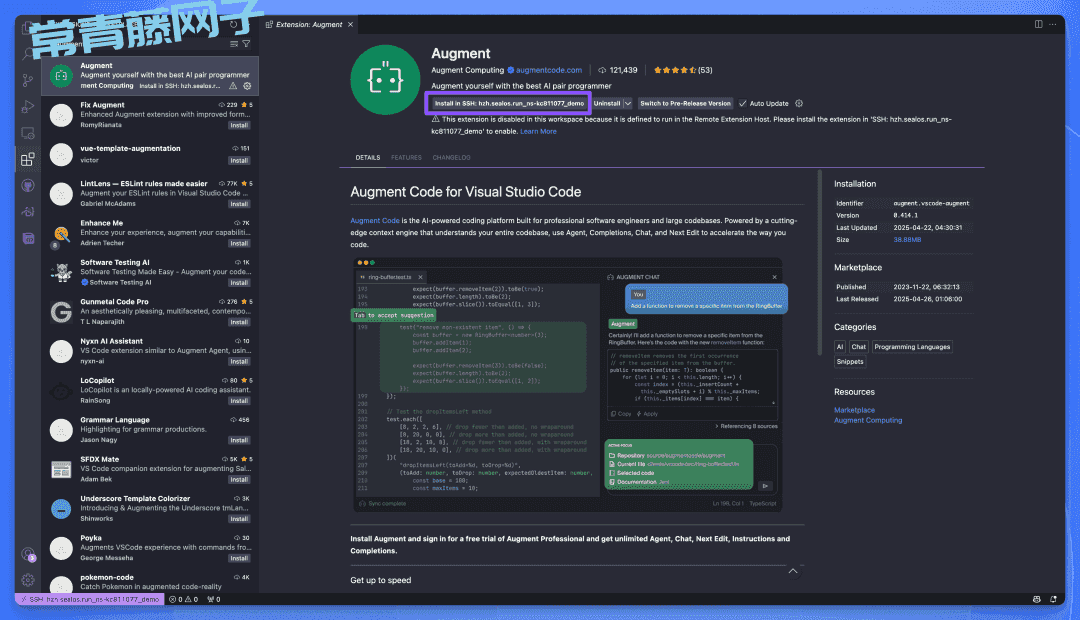Close the Extension: Augment tab
This screenshot has height=620, width=1080.
(x=350, y=24)
